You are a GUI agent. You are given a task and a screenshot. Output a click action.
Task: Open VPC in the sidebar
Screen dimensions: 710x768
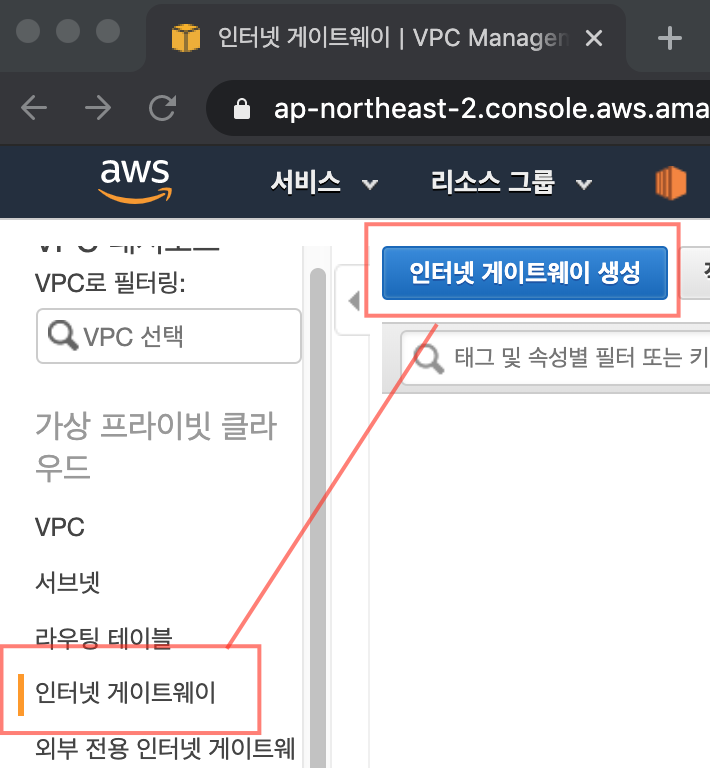pos(60,528)
